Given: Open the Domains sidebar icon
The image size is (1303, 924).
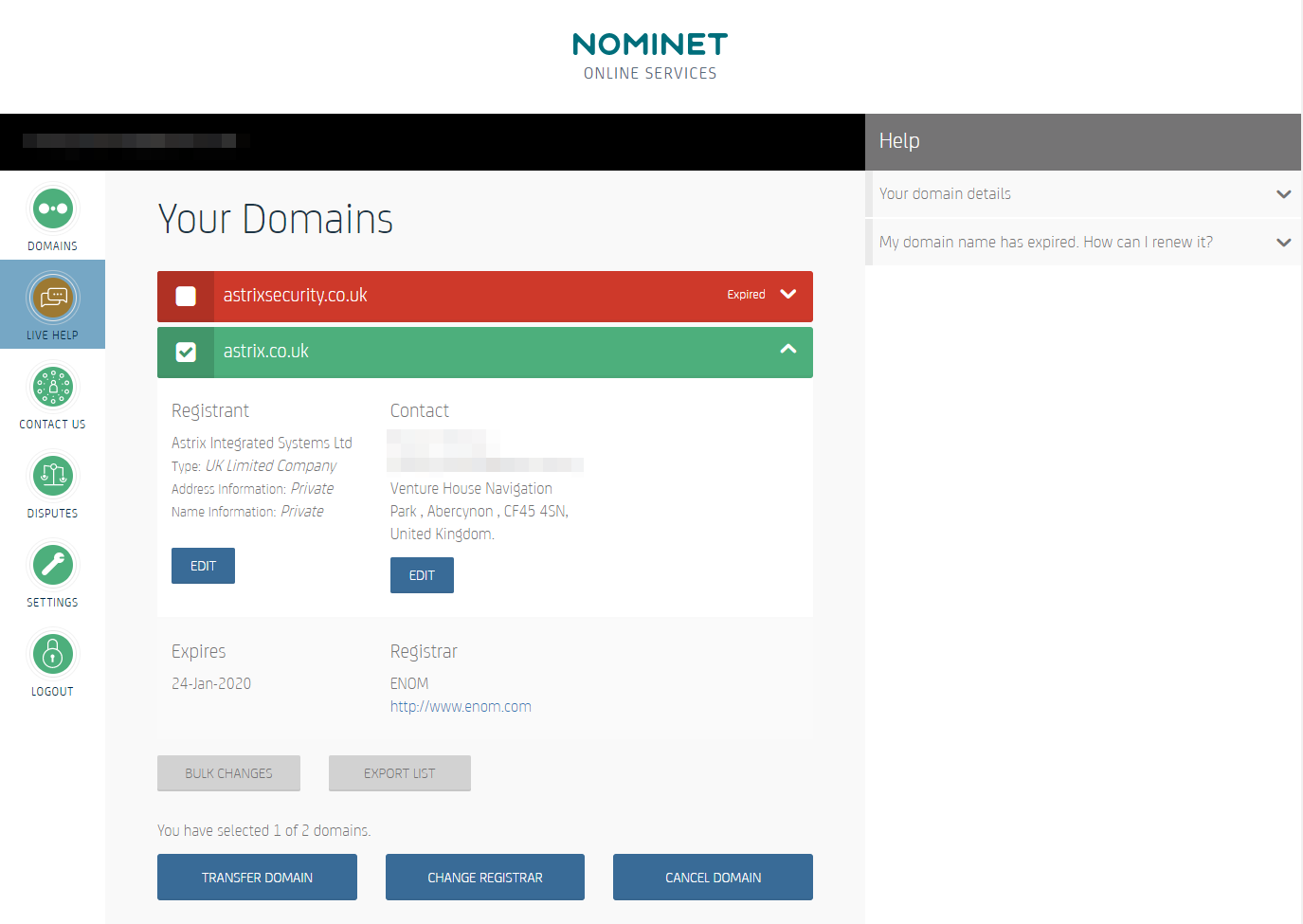Looking at the screenshot, I should coord(53,208).
